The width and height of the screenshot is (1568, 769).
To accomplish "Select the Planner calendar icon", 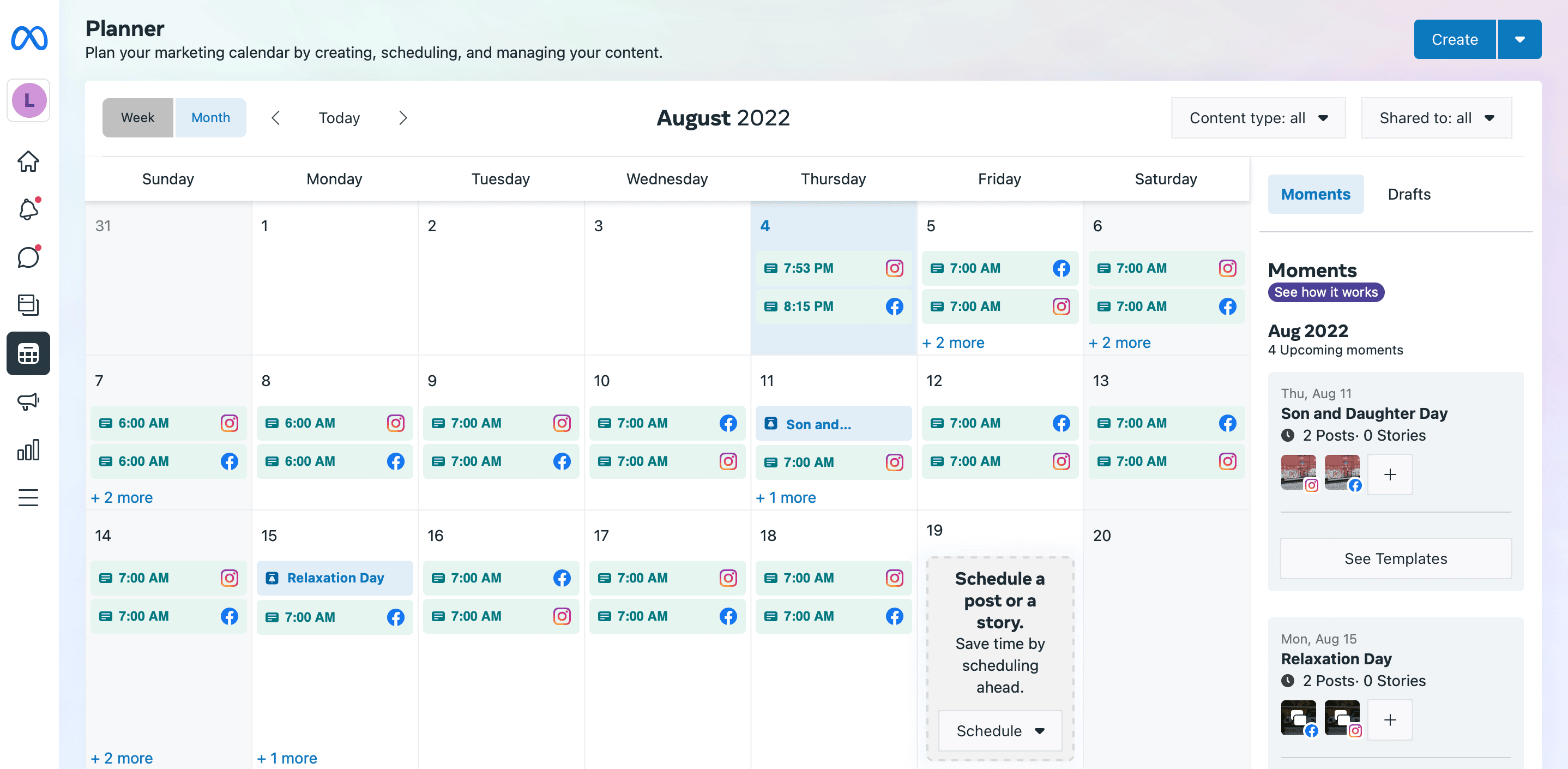I will pyautogui.click(x=28, y=353).
